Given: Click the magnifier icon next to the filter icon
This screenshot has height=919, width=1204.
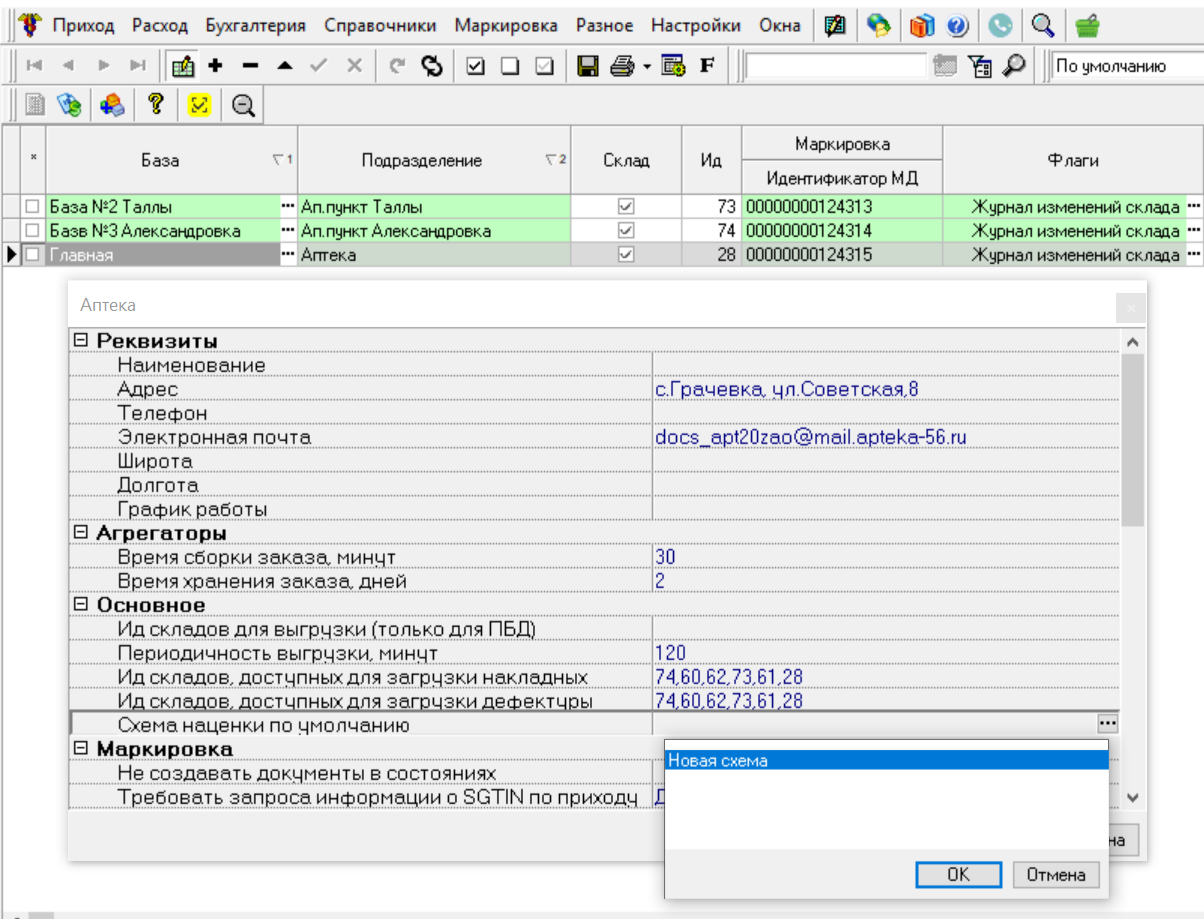Looking at the screenshot, I should tap(1014, 66).
